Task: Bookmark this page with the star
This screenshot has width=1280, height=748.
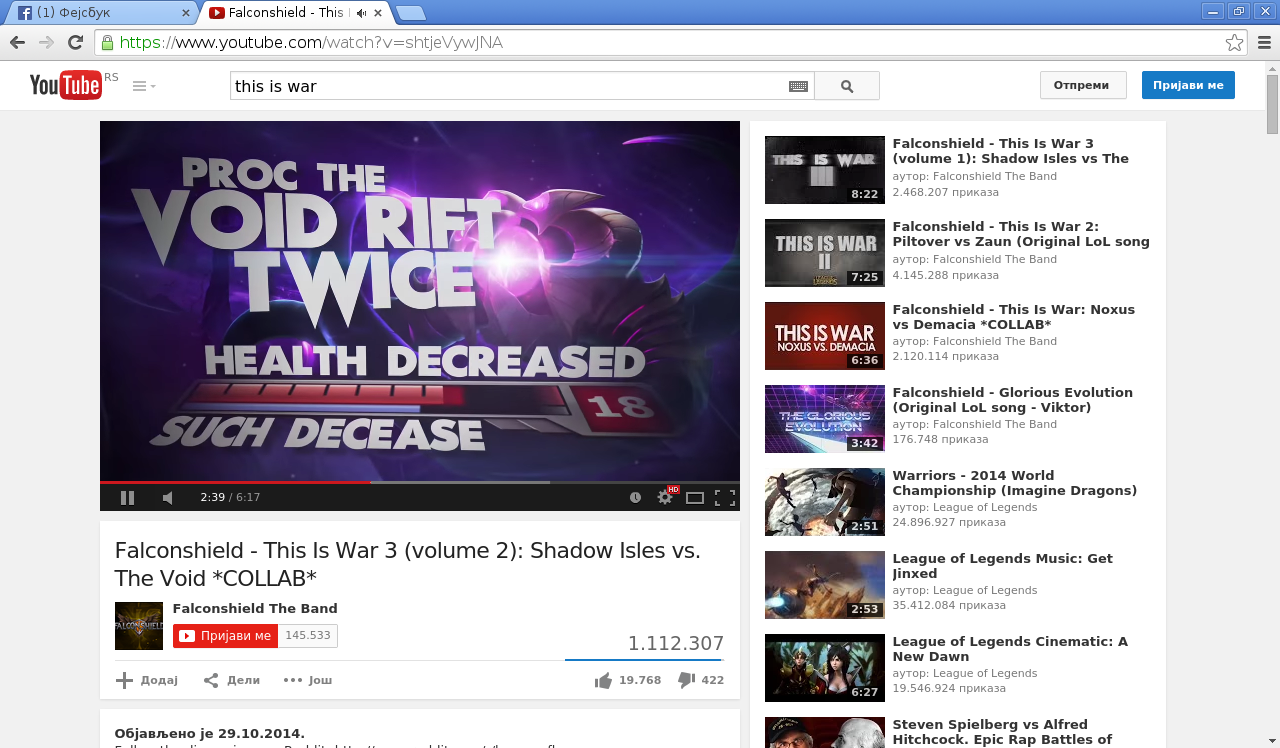Action: (x=1234, y=42)
